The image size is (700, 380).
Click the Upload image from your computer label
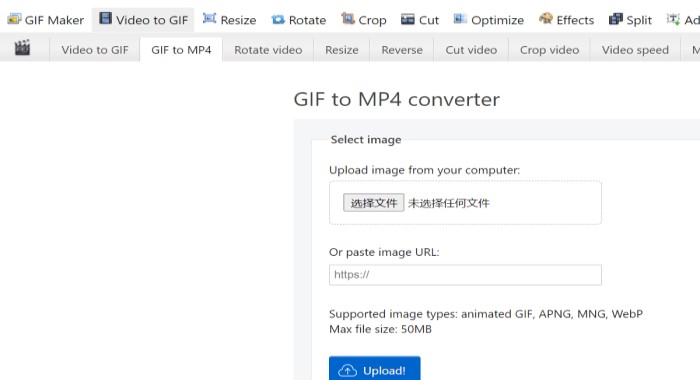point(425,170)
